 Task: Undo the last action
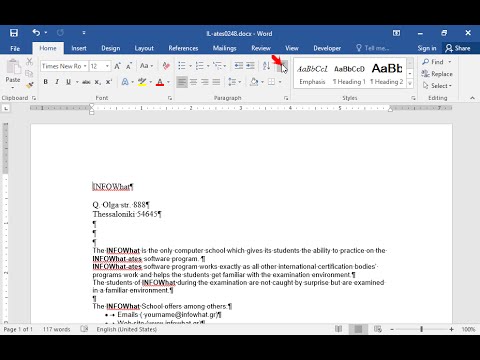coord(36,33)
